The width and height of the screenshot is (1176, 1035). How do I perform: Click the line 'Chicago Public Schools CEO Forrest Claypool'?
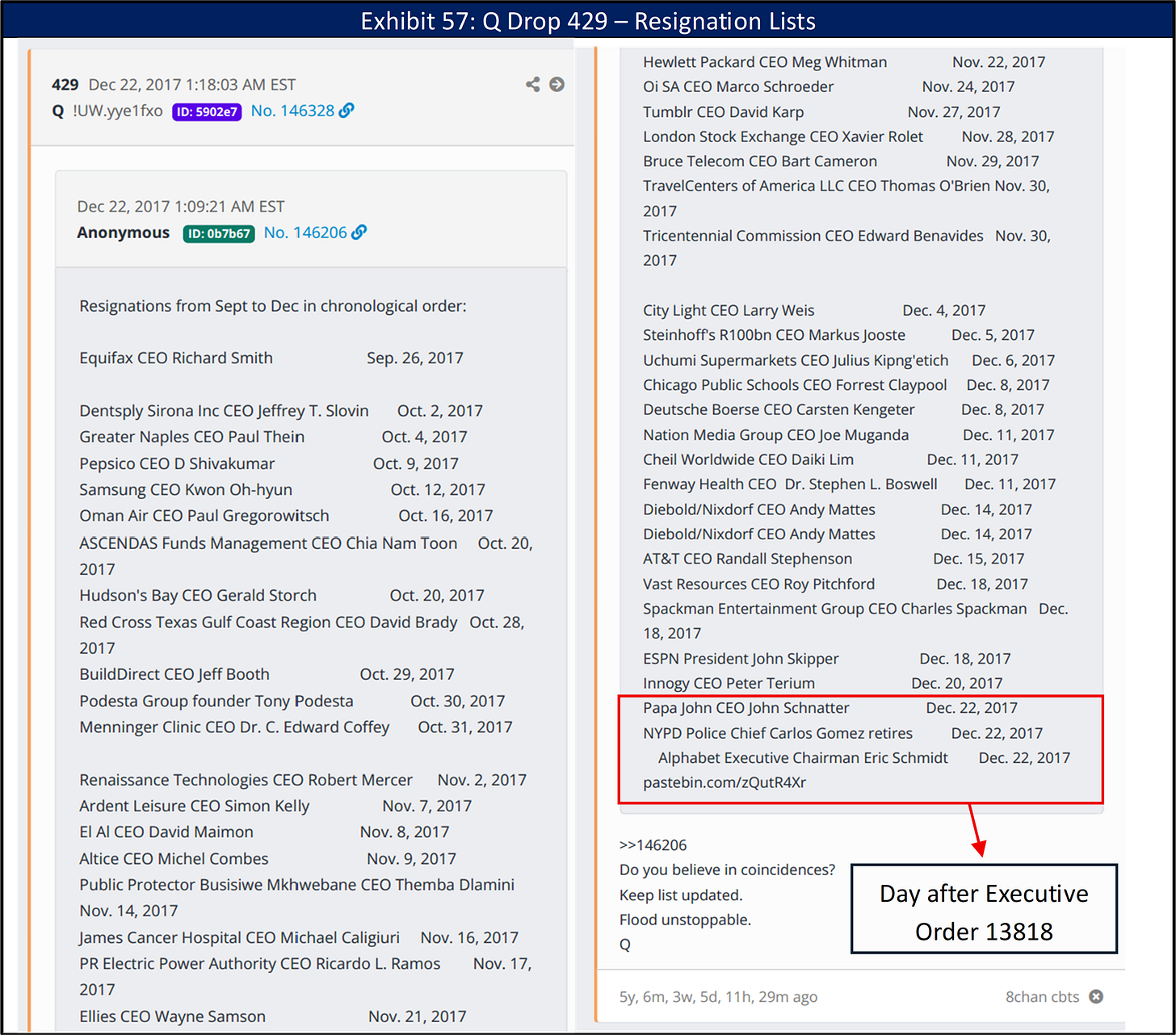795,385
